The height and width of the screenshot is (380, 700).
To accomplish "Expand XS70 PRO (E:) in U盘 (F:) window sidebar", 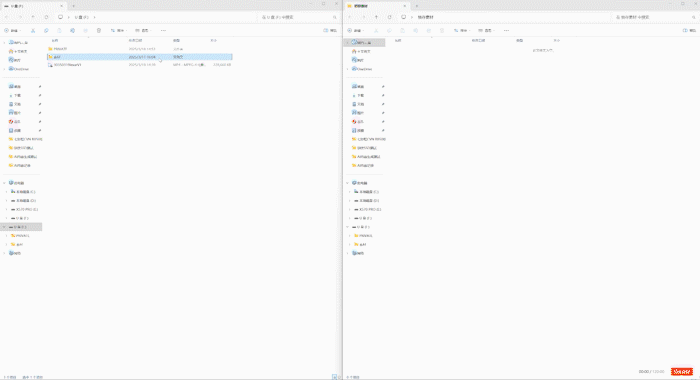I will coord(6,209).
